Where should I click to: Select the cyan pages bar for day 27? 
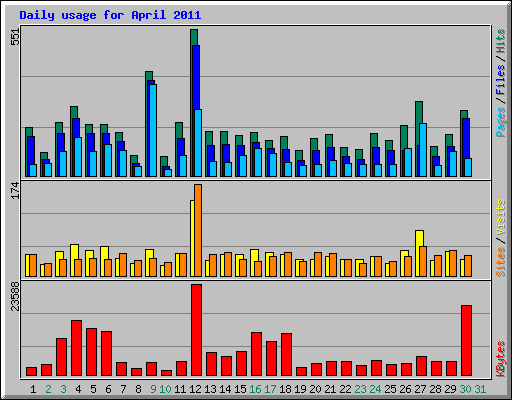pos(423,150)
